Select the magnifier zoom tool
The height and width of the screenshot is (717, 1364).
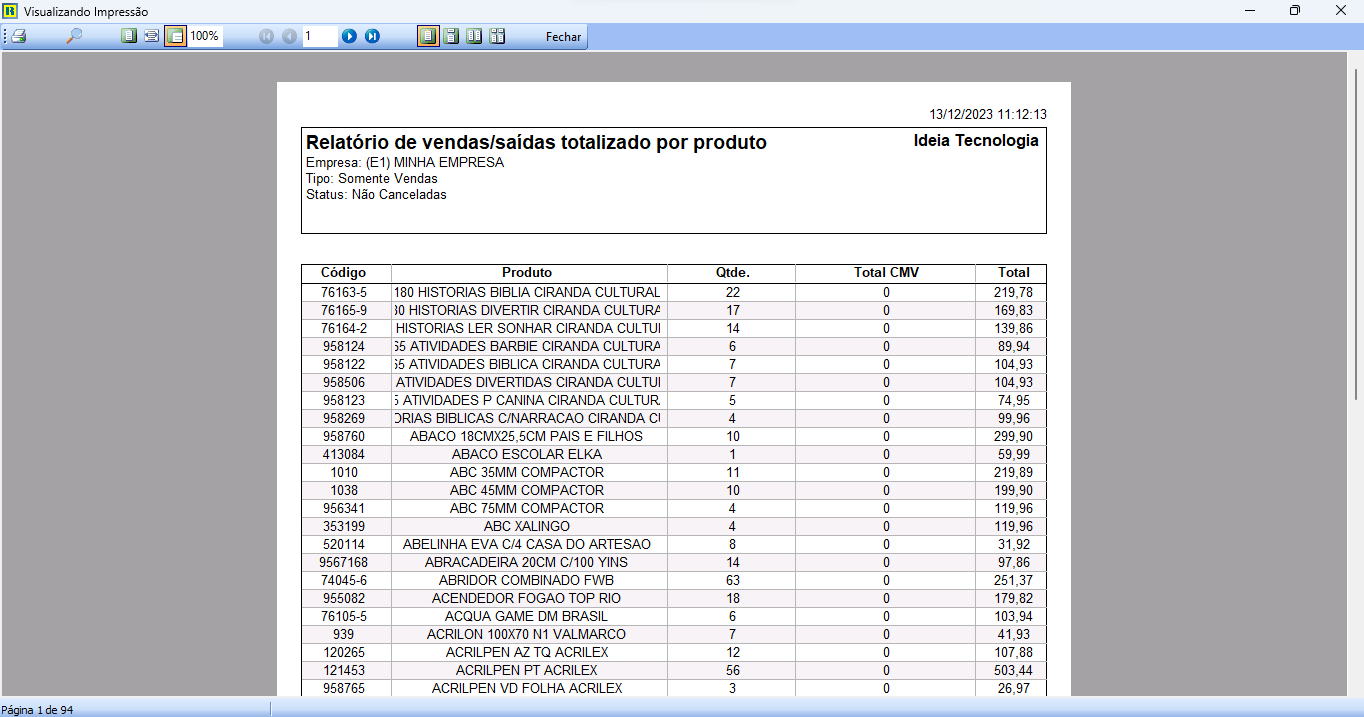74,36
